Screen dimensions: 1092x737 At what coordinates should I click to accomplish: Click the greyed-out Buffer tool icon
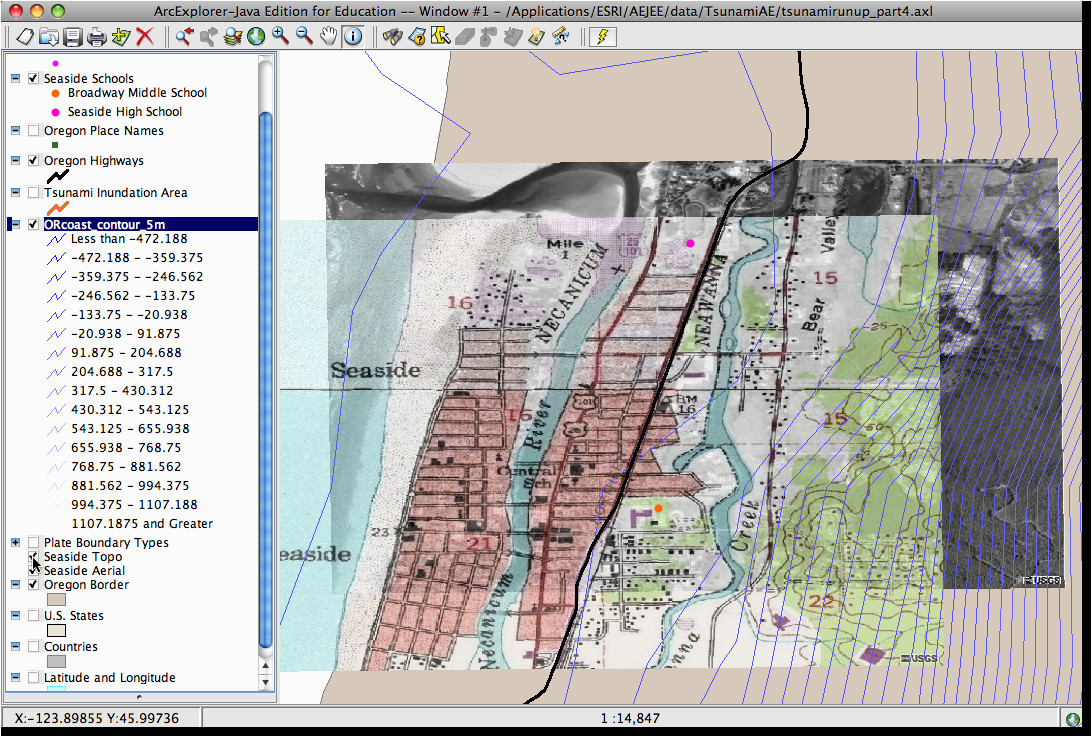pyautogui.click(x=488, y=36)
